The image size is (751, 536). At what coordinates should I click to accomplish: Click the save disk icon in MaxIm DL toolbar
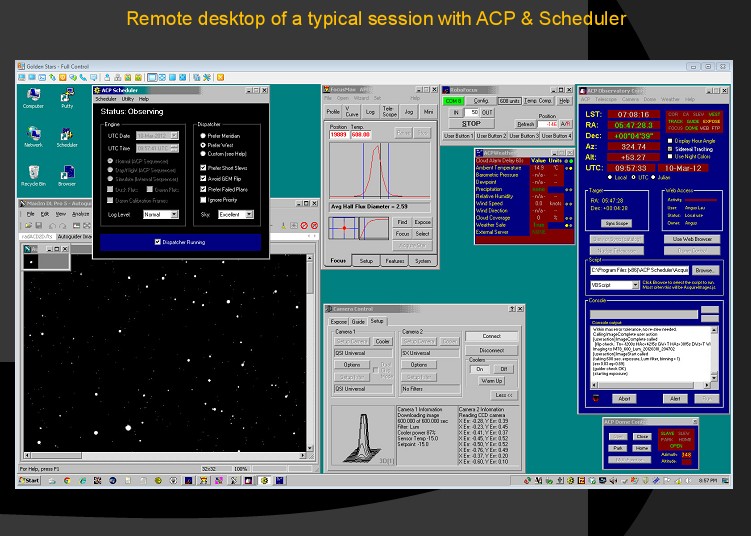(x=39, y=226)
